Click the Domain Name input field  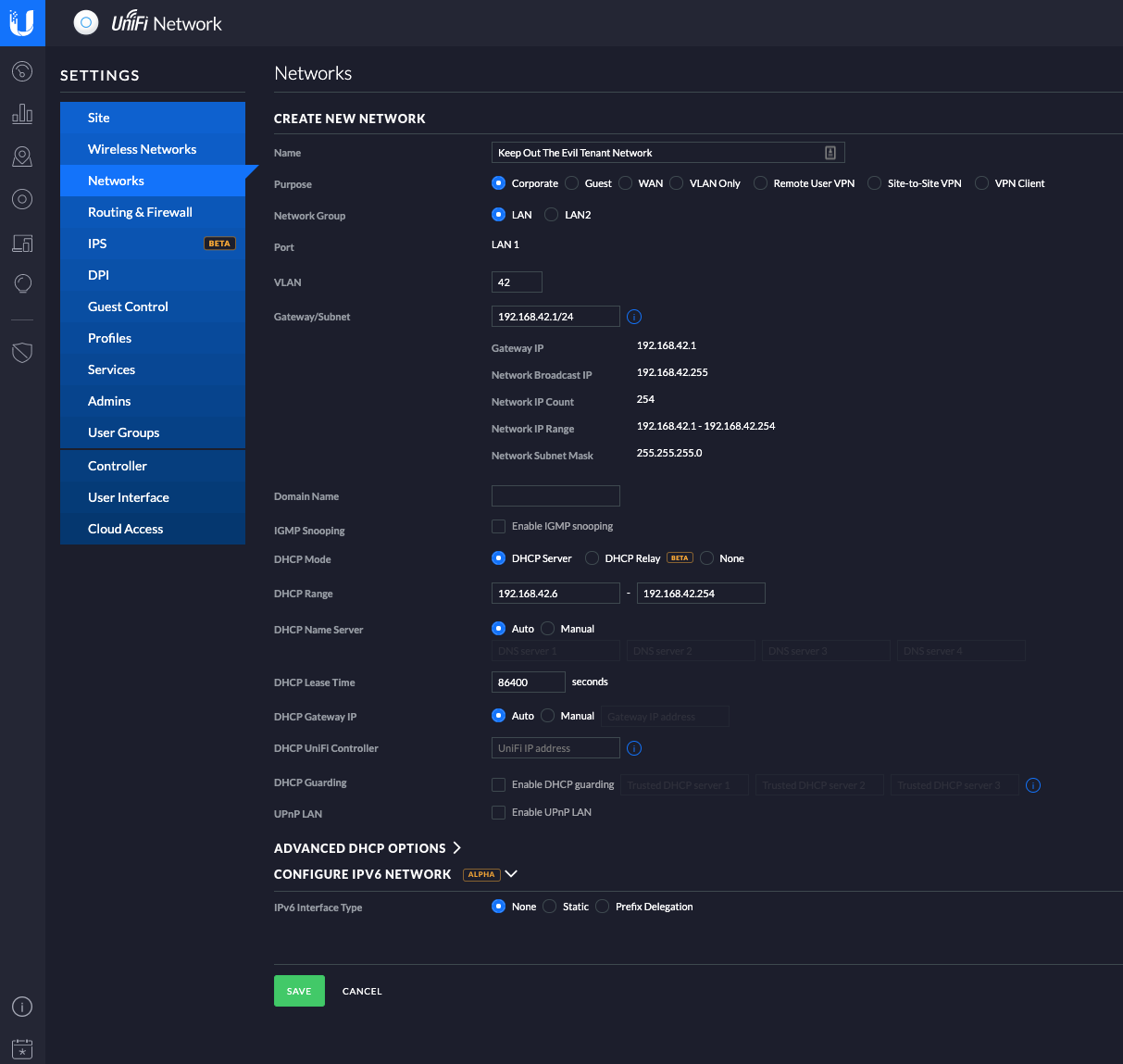[555, 496]
